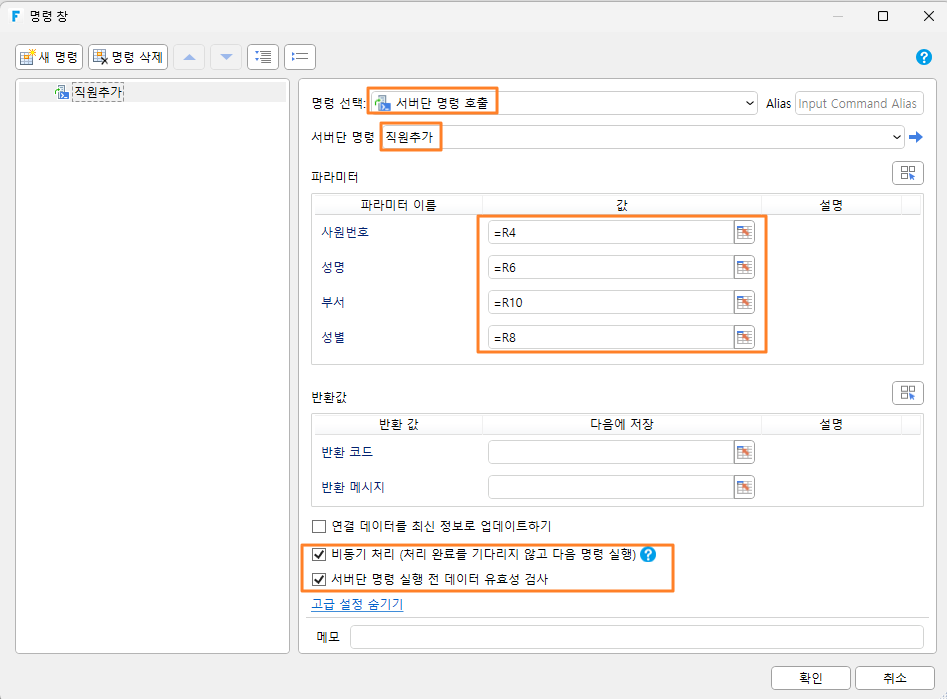Image resolution: width=947 pixels, height=699 pixels.
Task: Move command down with the down arrow icon
Action: click(x=226, y=57)
